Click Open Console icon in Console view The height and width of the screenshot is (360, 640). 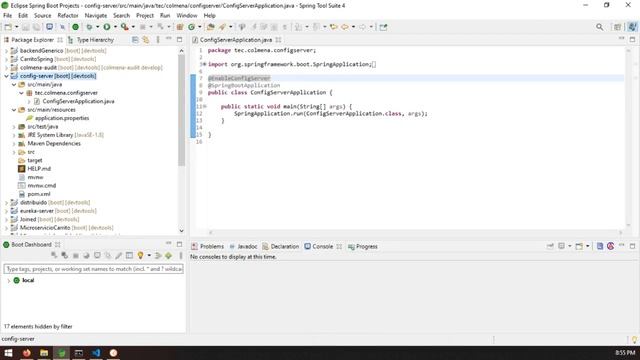[x=579, y=246]
